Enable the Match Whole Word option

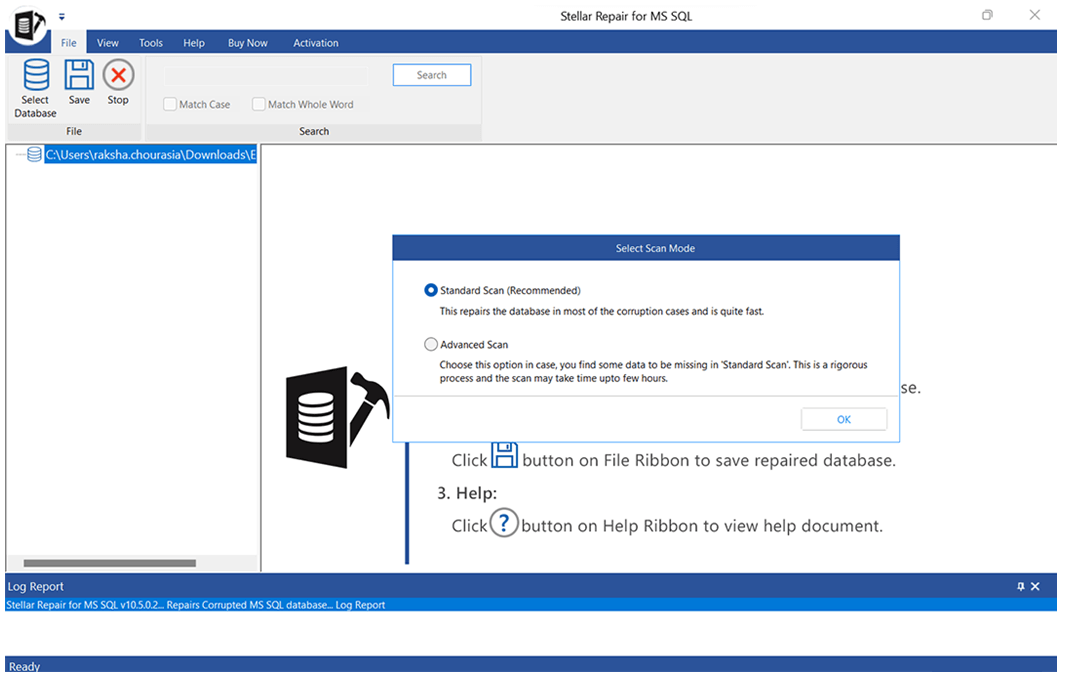[x=258, y=103]
